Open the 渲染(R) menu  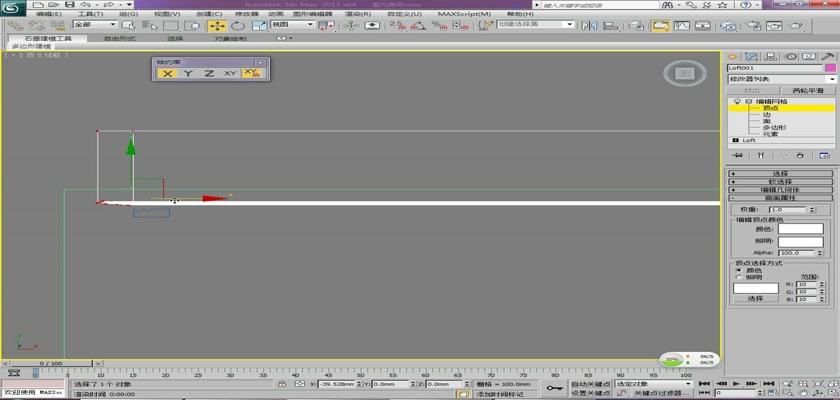coord(360,14)
